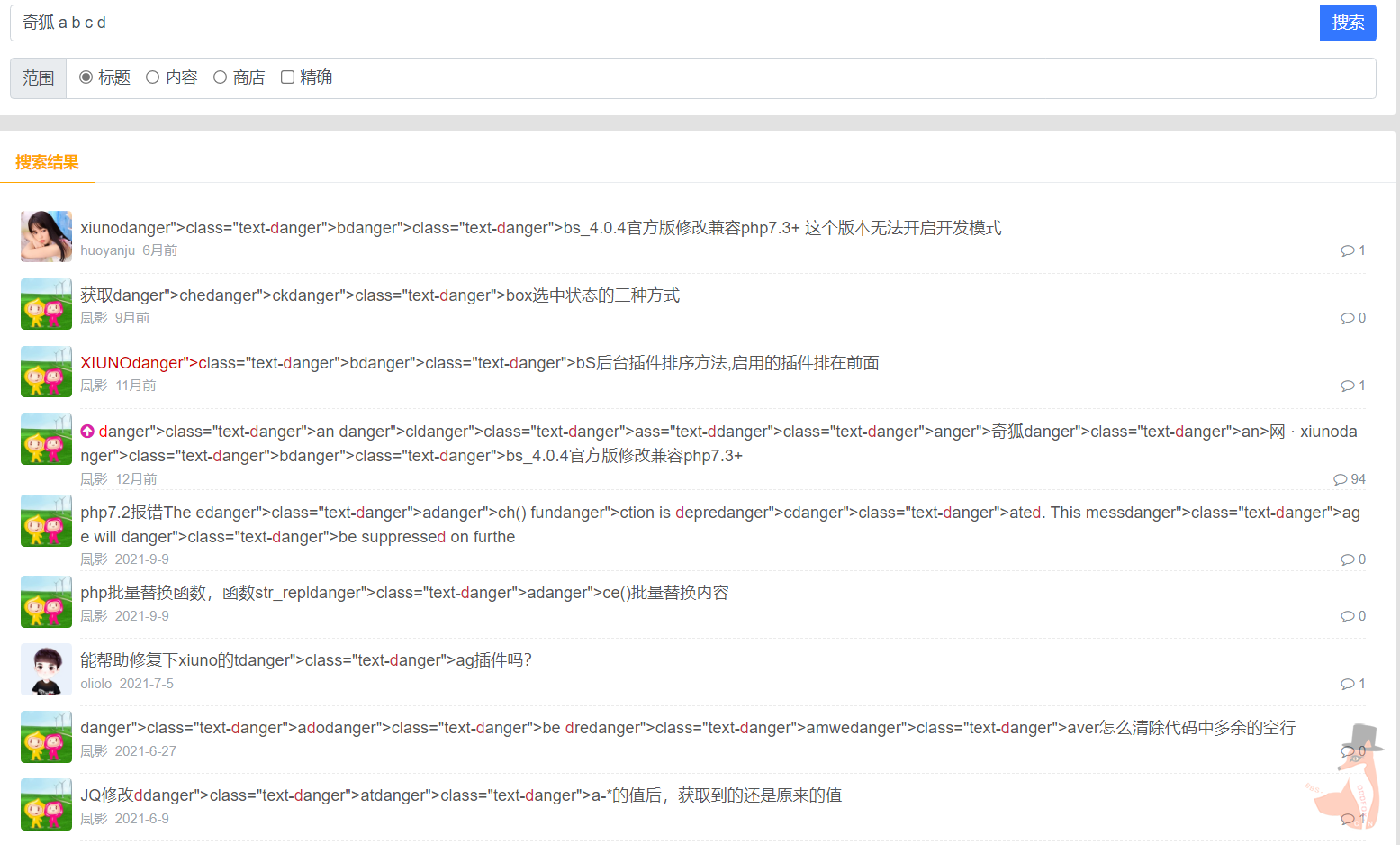Click oliolo's cartoon boy avatar
Viewport: 1400px width, 845px height.
pyautogui.click(x=46, y=669)
